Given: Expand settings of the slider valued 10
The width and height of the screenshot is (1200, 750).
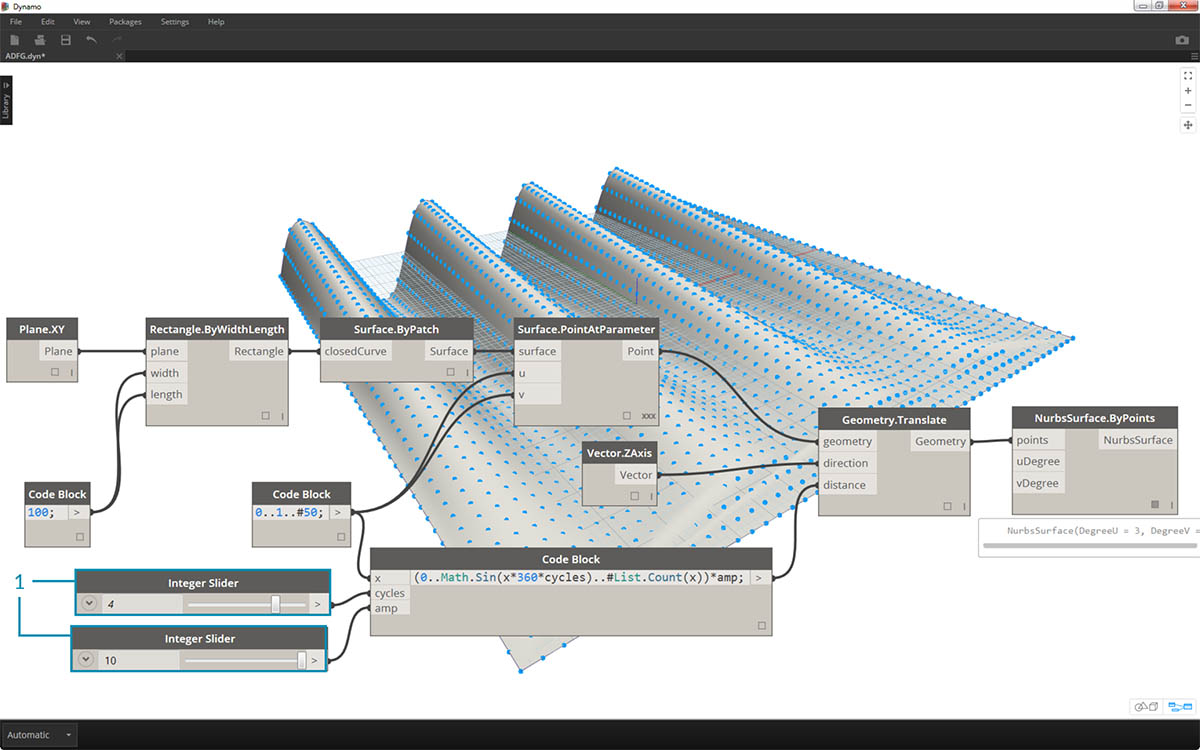Looking at the screenshot, I should (85, 659).
